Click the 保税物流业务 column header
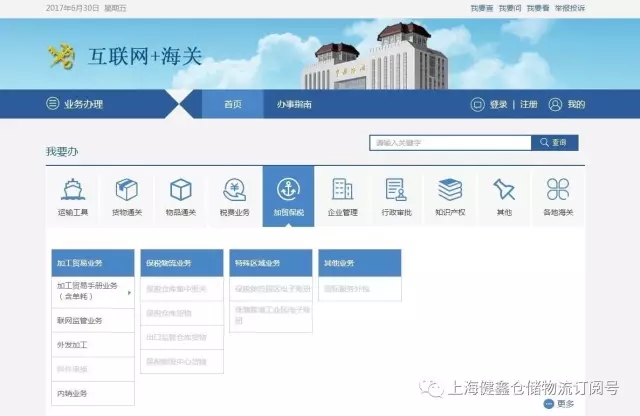Viewport: 640px width, 416px height. tap(182, 263)
